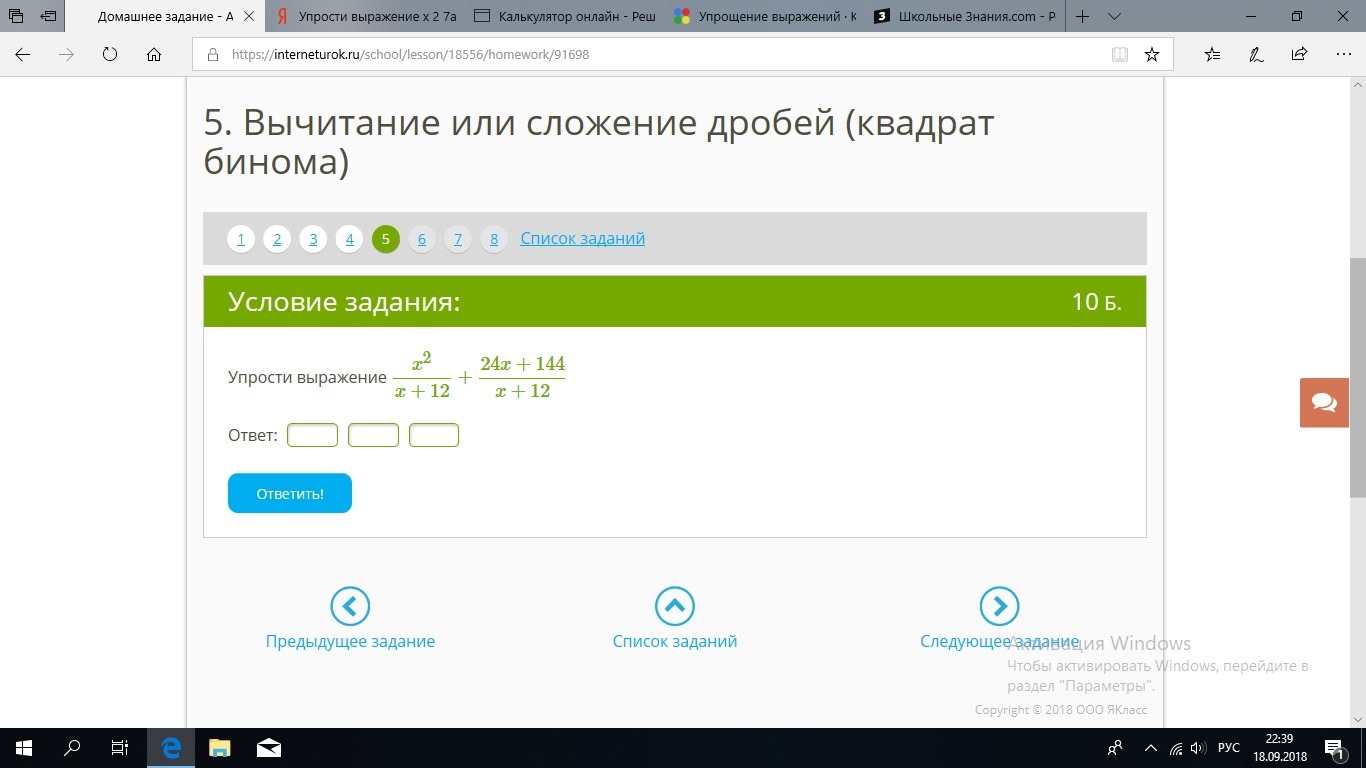
Task: Open task number 4
Action: [x=349, y=239]
